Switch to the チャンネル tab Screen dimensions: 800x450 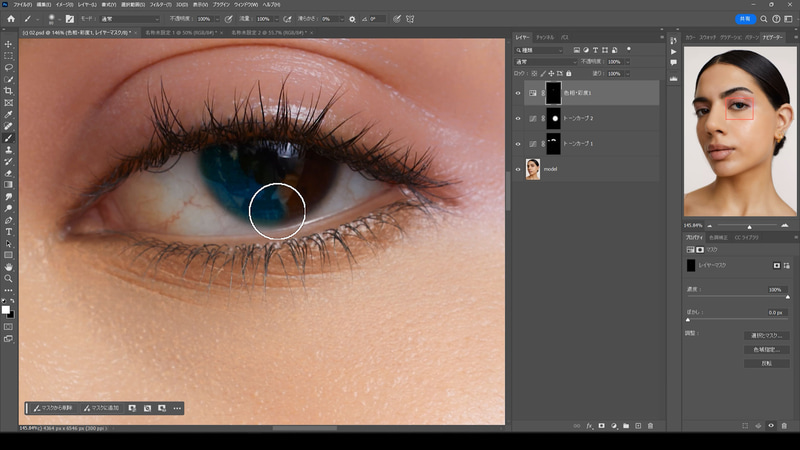click(544, 37)
